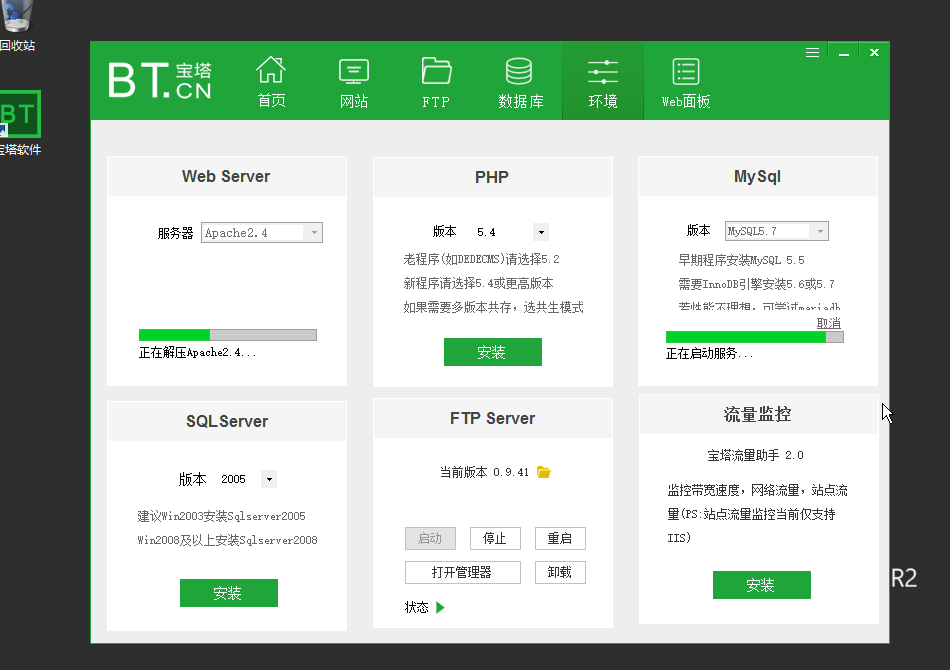Click the 宝塔流量助手 2.0 text
950x670 pixels.
(x=756, y=455)
